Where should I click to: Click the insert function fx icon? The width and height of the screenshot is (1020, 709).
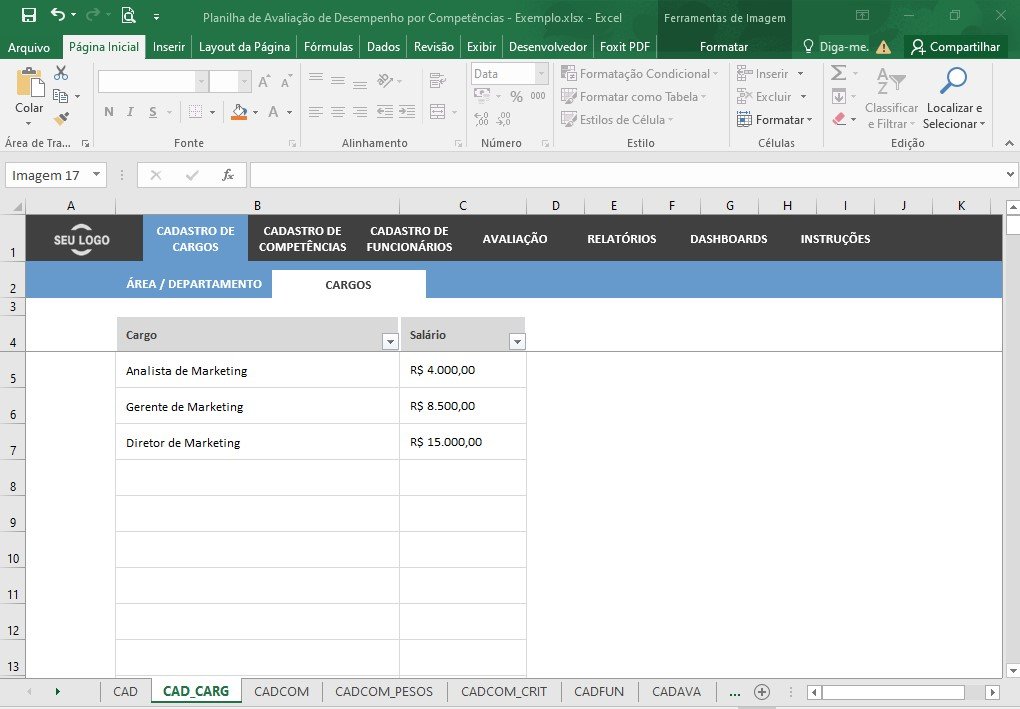pos(228,175)
